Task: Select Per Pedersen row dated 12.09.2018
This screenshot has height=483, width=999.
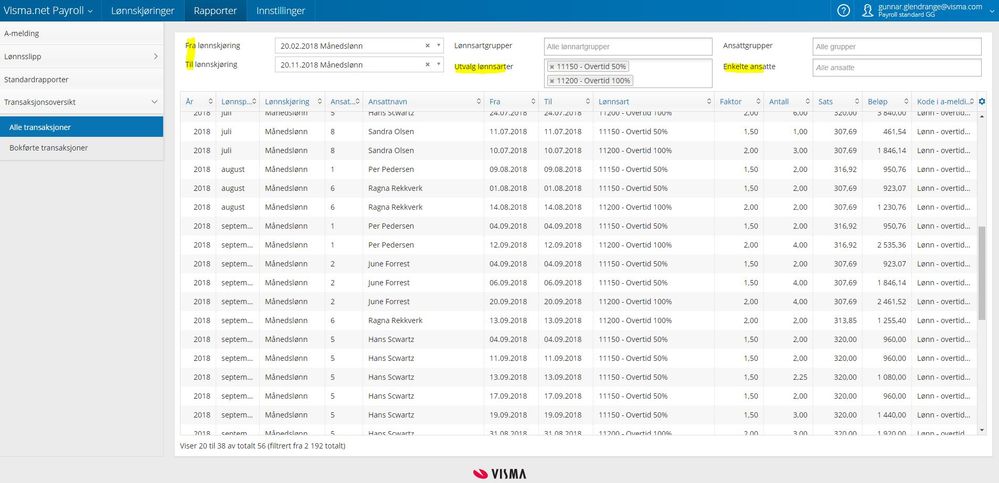Action: 578,245
